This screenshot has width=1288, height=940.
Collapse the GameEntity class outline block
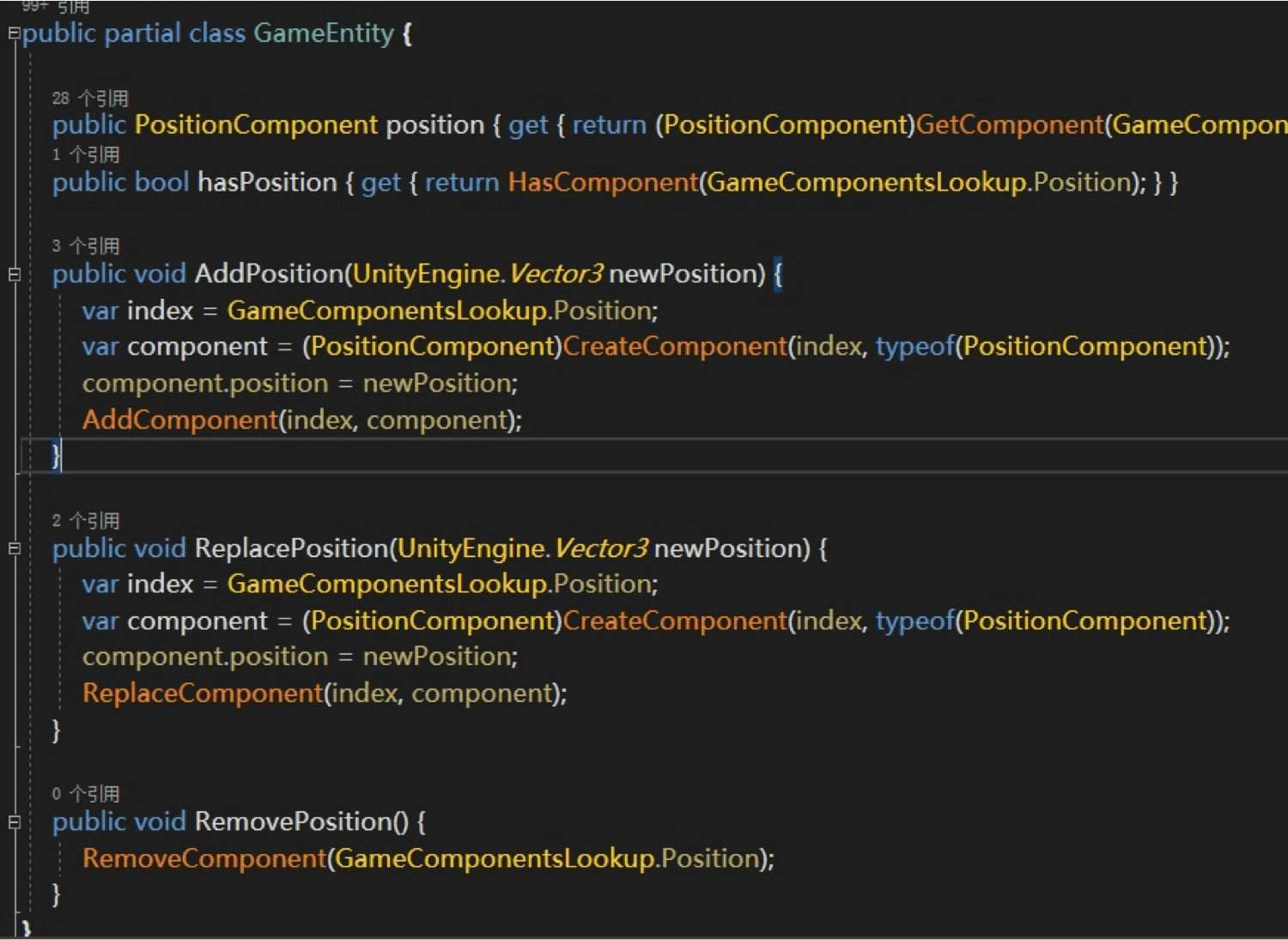[x=14, y=33]
